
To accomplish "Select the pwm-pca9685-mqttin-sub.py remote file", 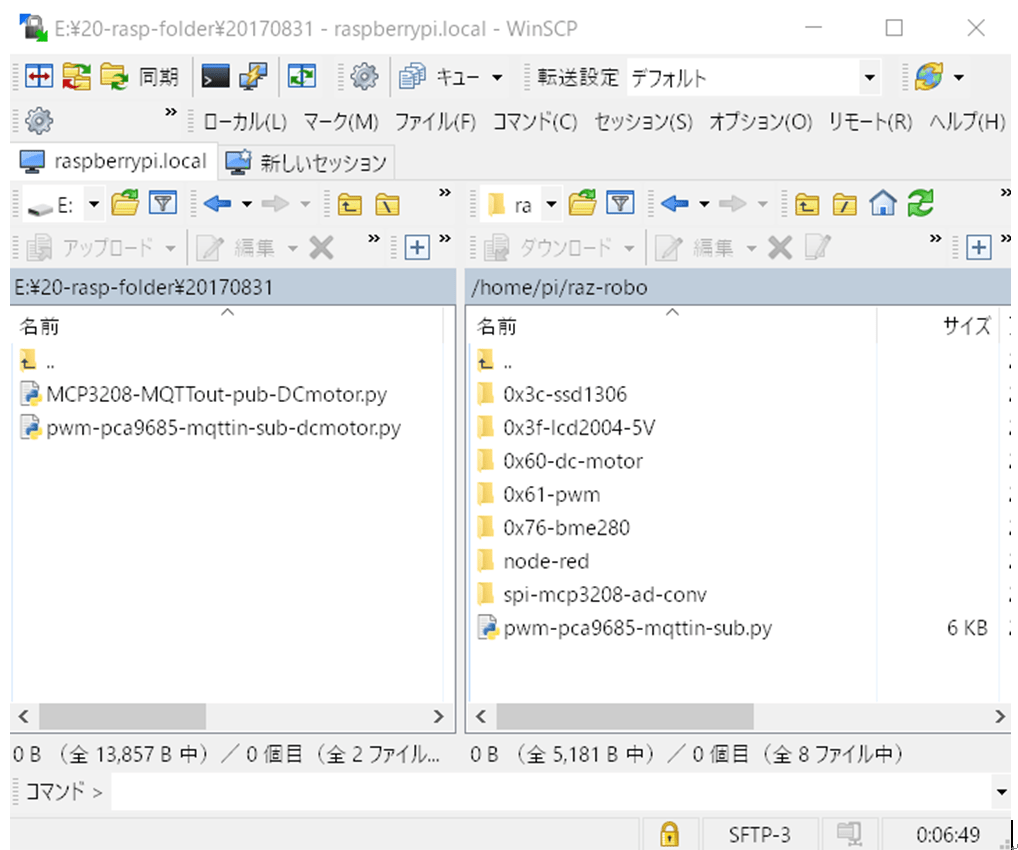I will (x=637, y=628).
